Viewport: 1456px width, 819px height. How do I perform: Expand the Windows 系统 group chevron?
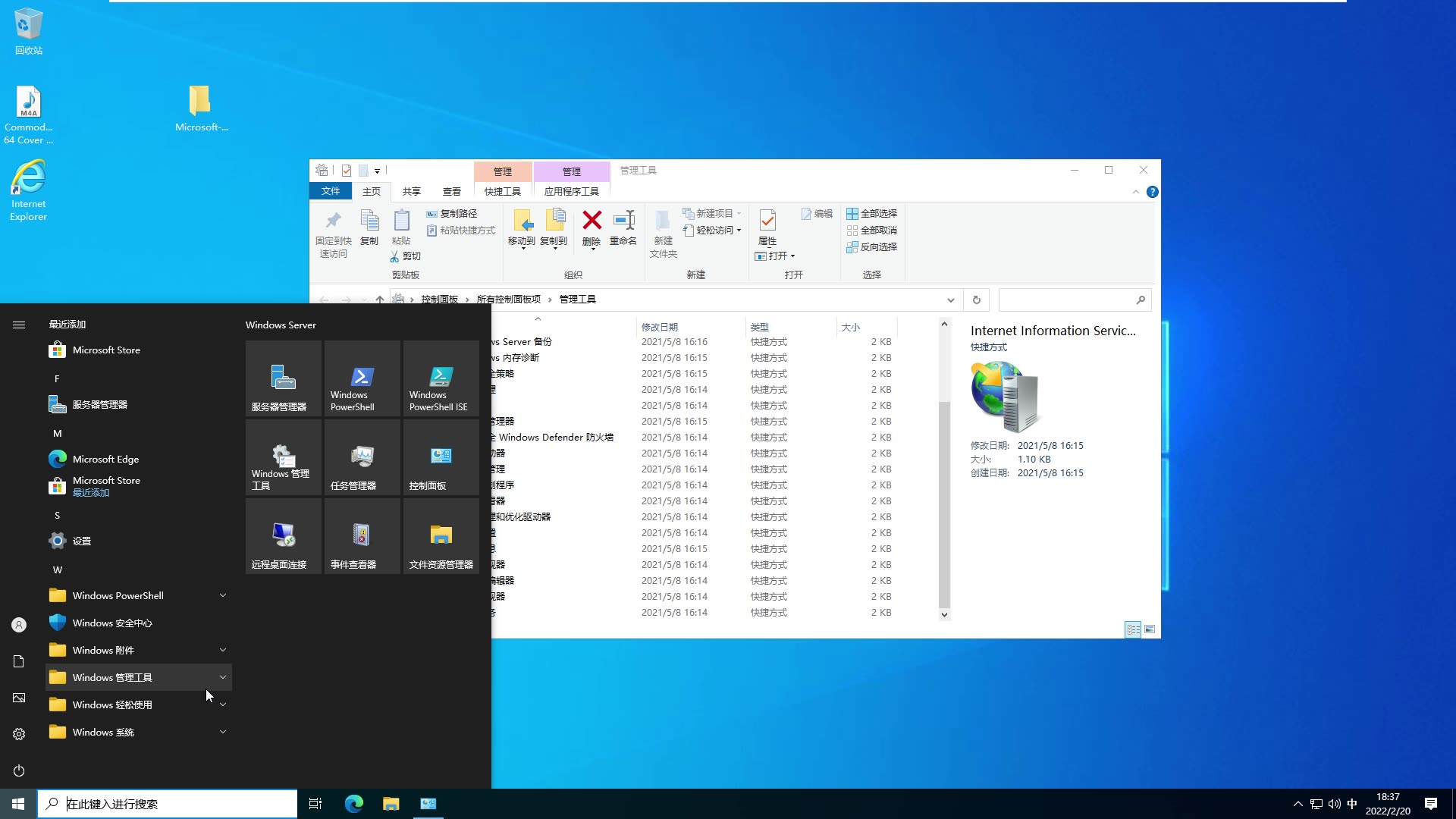click(222, 732)
